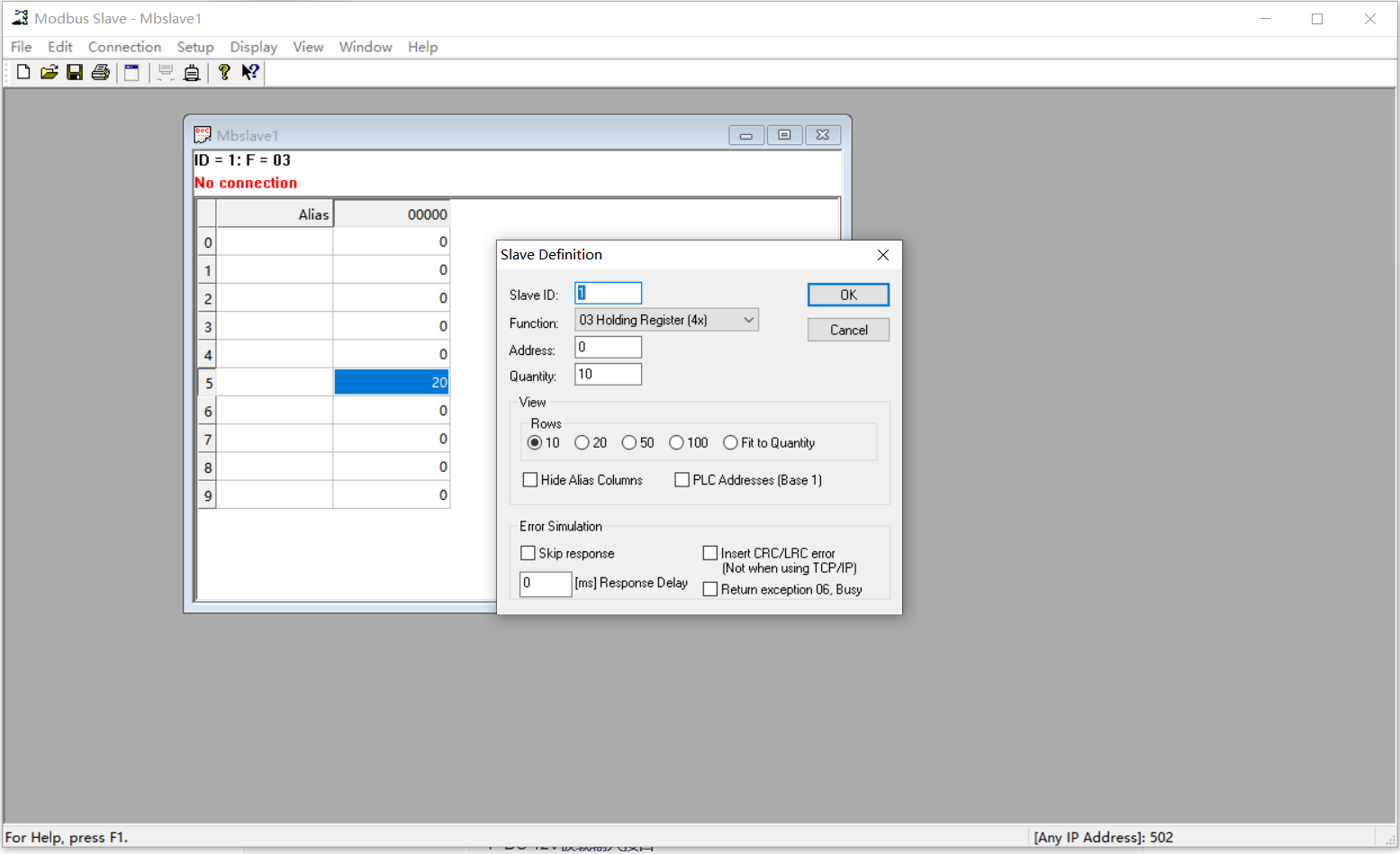Print using the printer toolbar icon
The width and height of the screenshot is (1400, 854).
coord(100,72)
